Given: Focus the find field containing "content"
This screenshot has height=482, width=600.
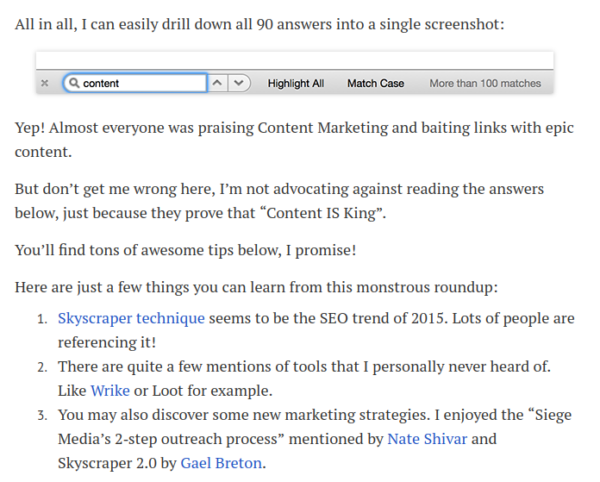Looking at the screenshot, I should [x=135, y=83].
